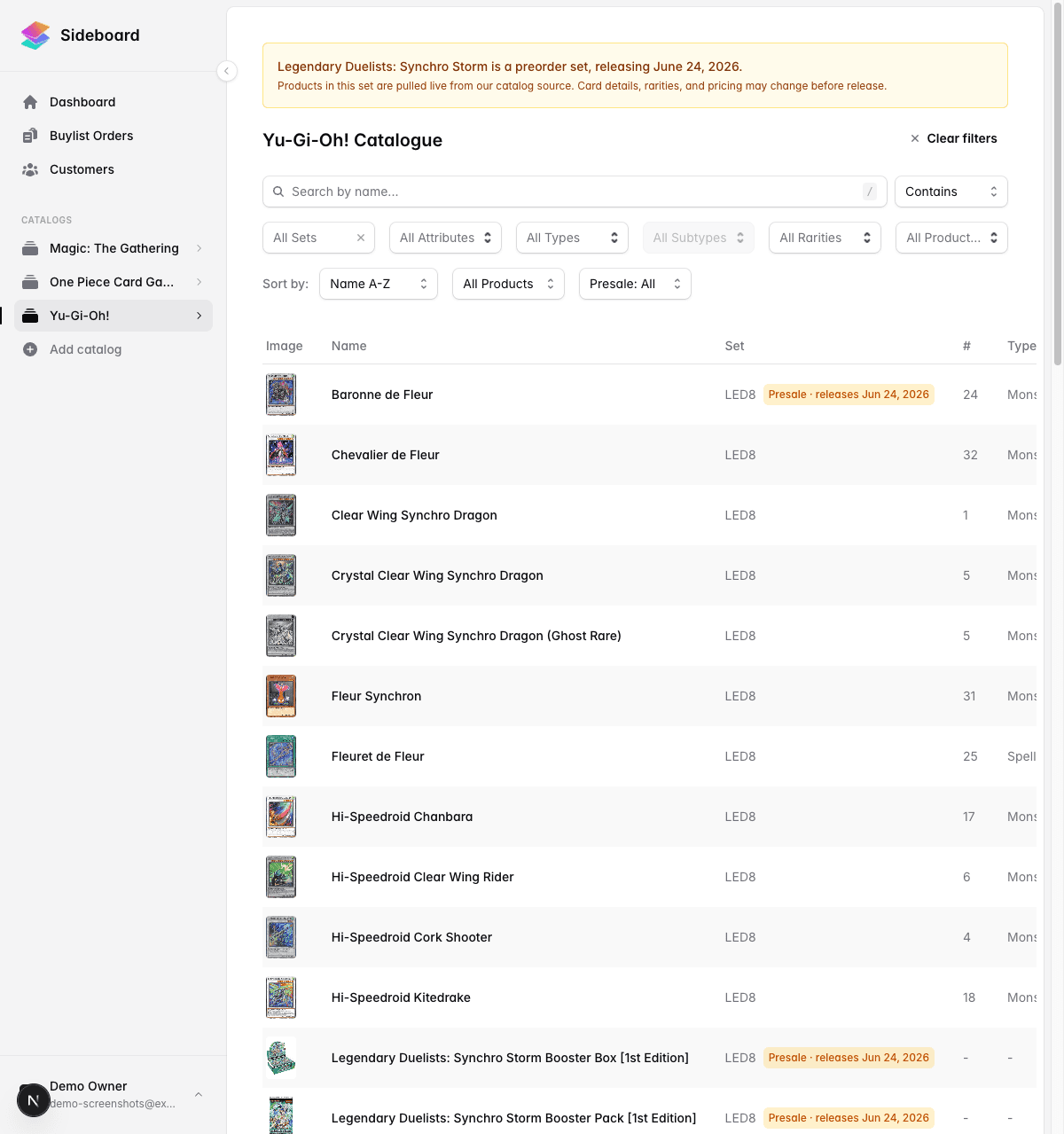Image resolution: width=1064 pixels, height=1134 pixels.
Task: Click the X icon beside Clear filters
Action: 915,138
